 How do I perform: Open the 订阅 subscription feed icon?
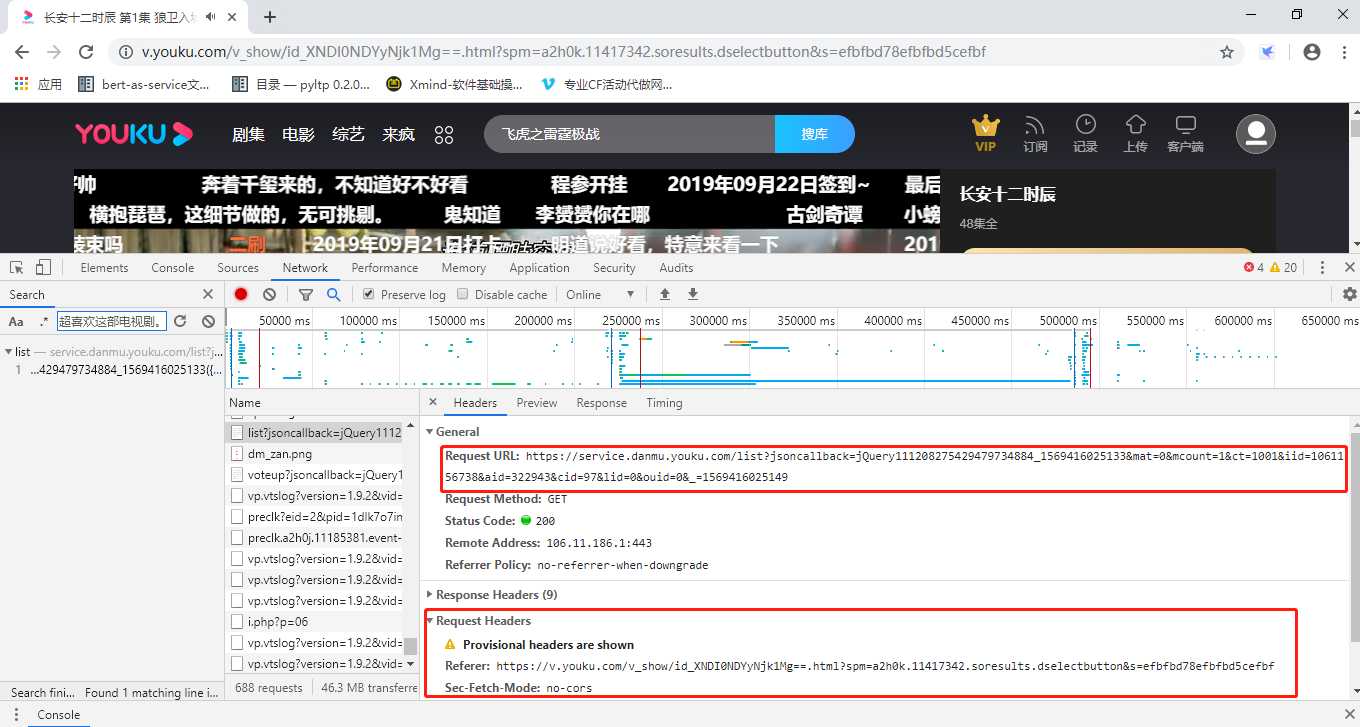pyautogui.click(x=1035, y=132)
